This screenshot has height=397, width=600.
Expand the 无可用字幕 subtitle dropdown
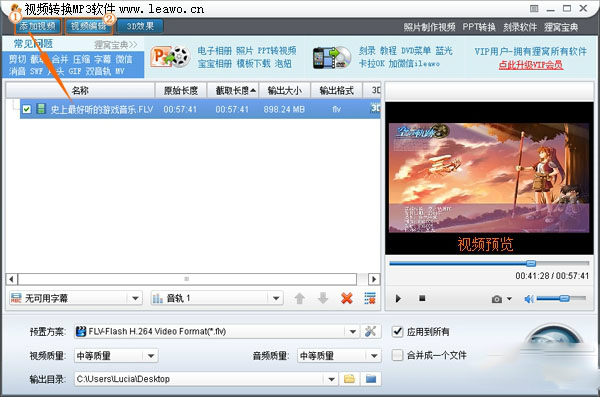(x=135, y=298)
